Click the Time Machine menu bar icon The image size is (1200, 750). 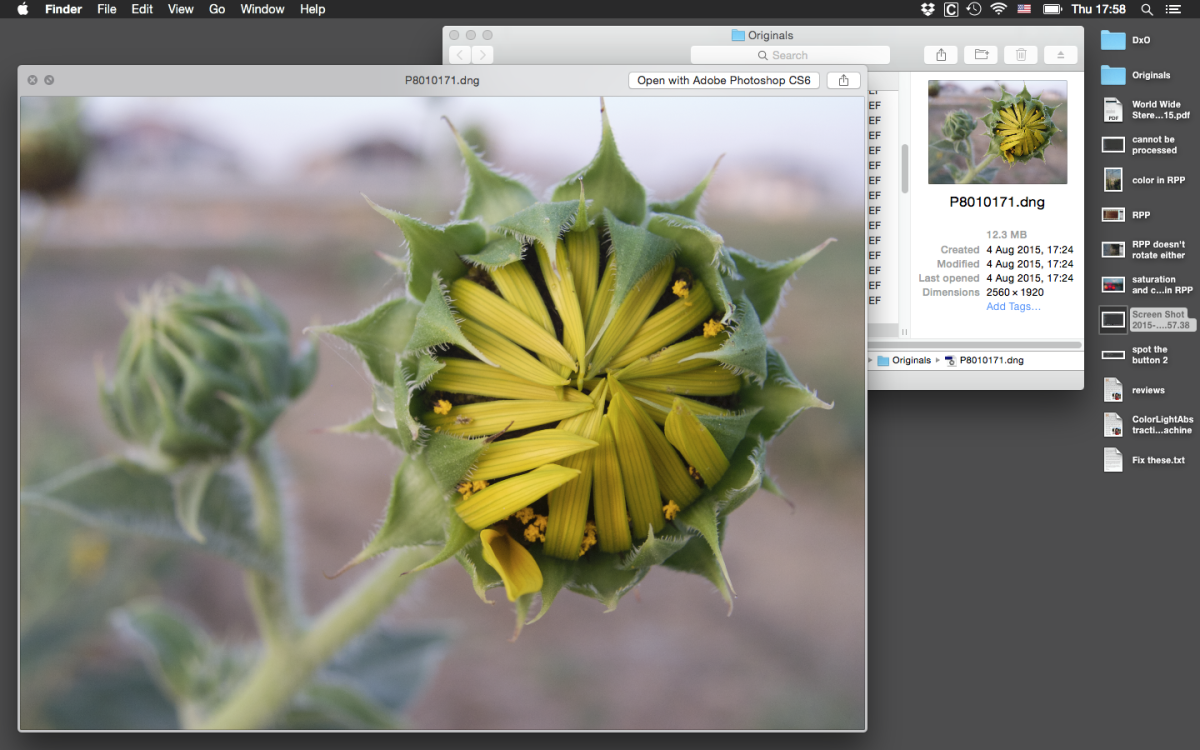pyautogui.click(x=974, y=9)
